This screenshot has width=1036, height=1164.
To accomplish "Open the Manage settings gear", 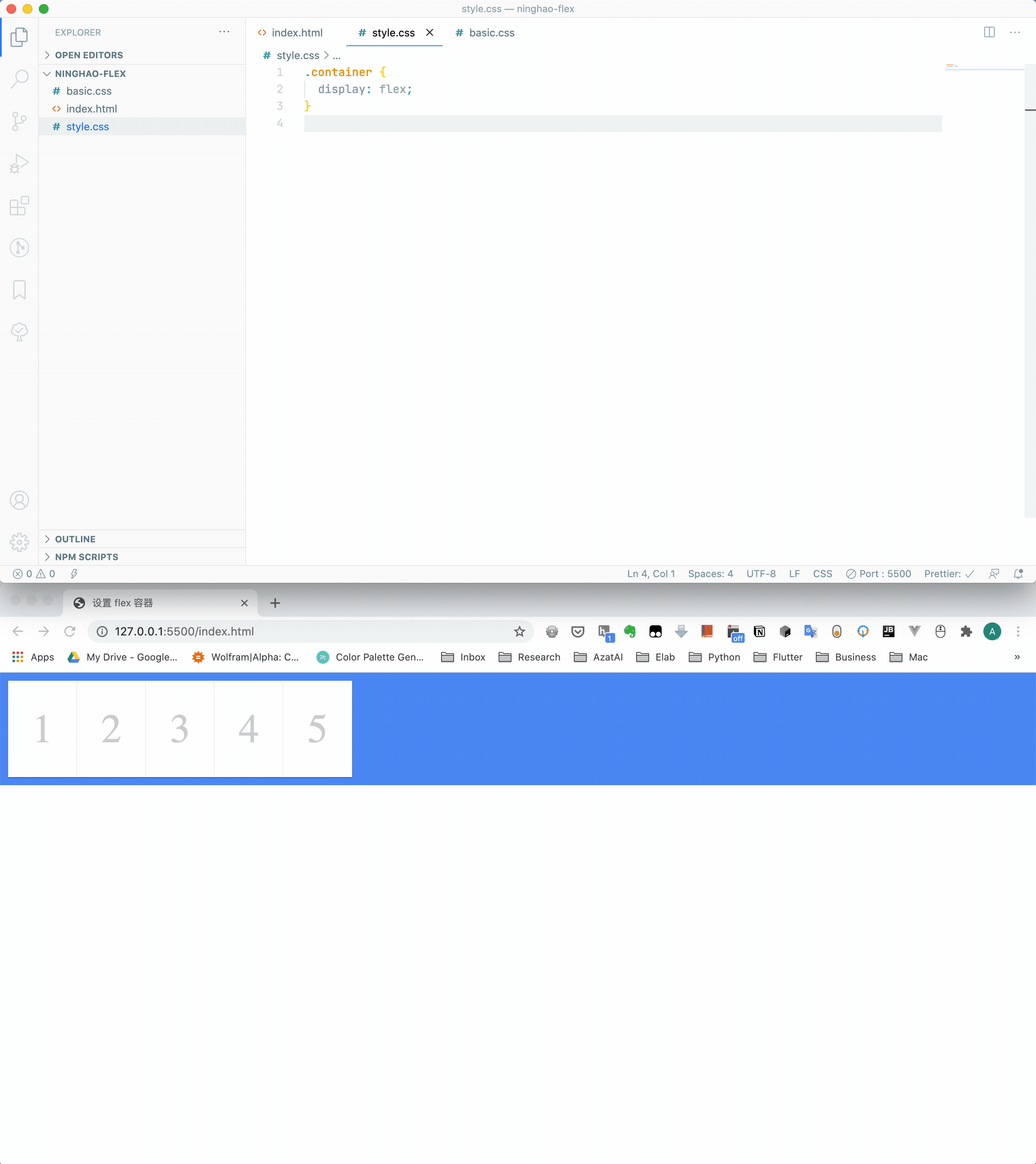I will [x=19, y=542].
